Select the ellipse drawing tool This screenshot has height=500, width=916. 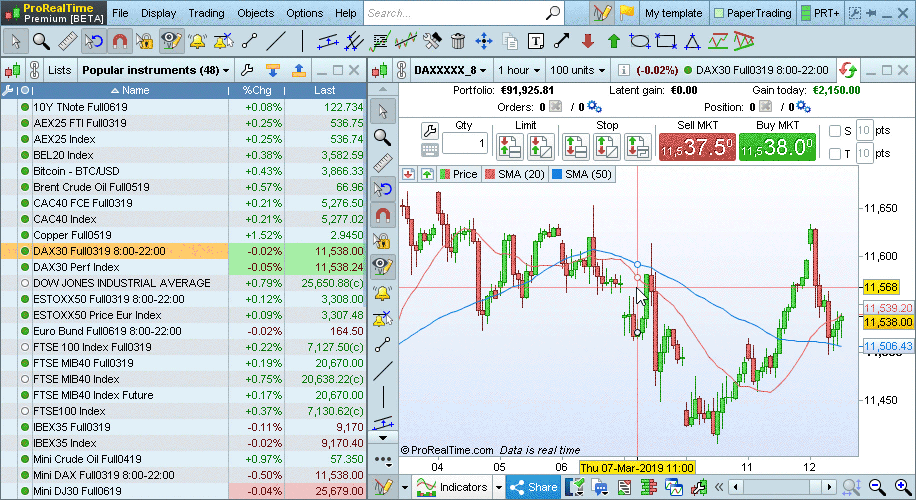tap(640, 41)
